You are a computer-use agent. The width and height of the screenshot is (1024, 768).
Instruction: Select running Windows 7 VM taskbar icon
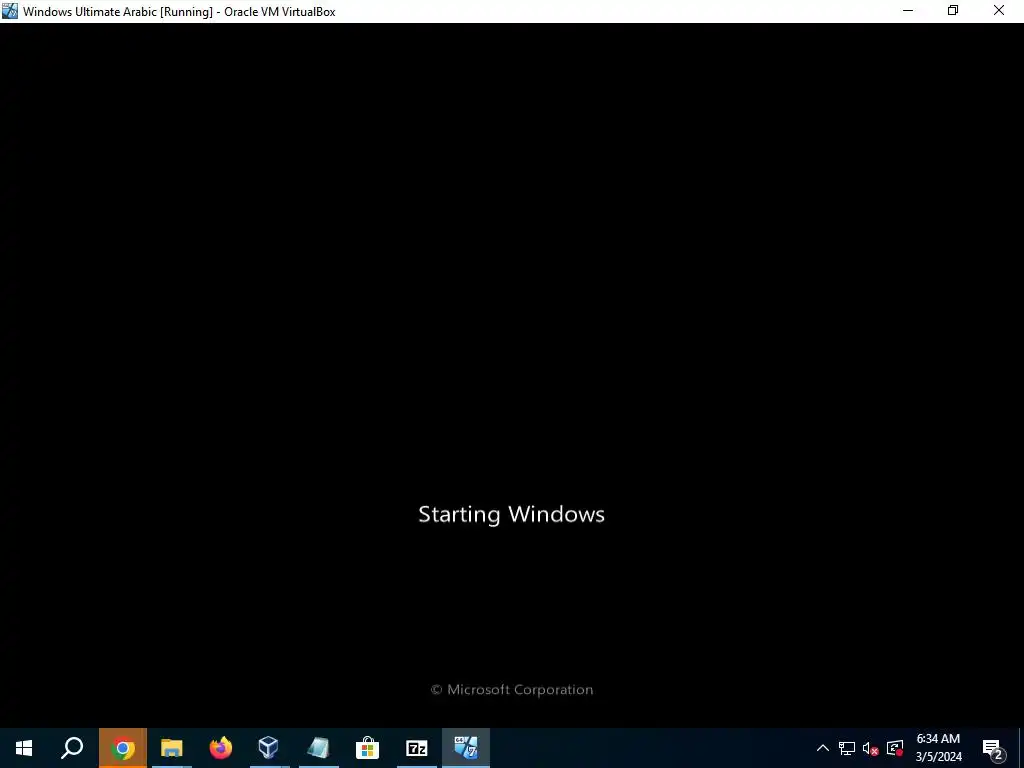pyautogui.click(x=466, y=748)
